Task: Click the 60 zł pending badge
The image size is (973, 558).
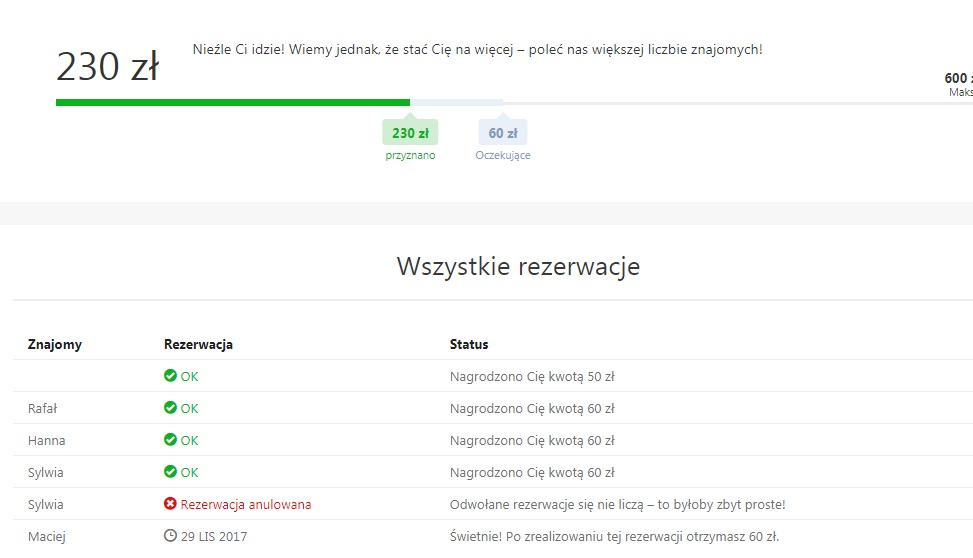Action: click(x=503, y=133)
